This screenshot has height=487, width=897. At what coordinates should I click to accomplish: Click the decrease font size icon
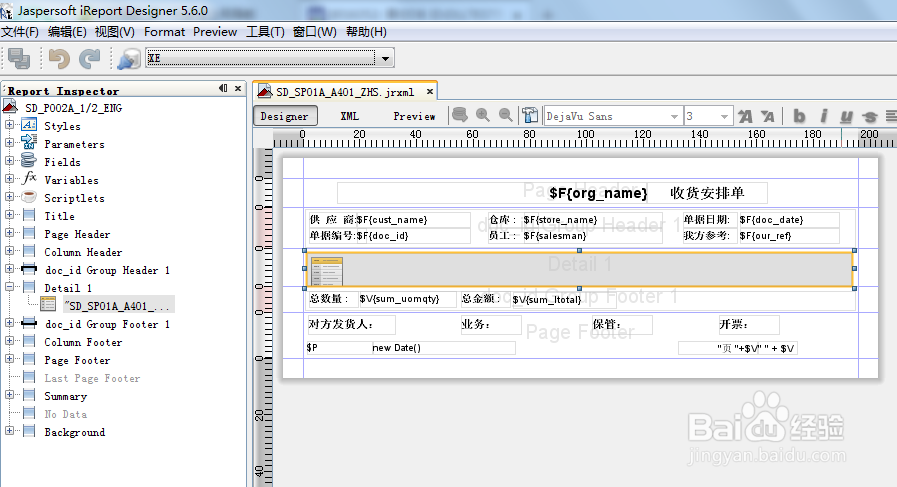coord(768,117)
